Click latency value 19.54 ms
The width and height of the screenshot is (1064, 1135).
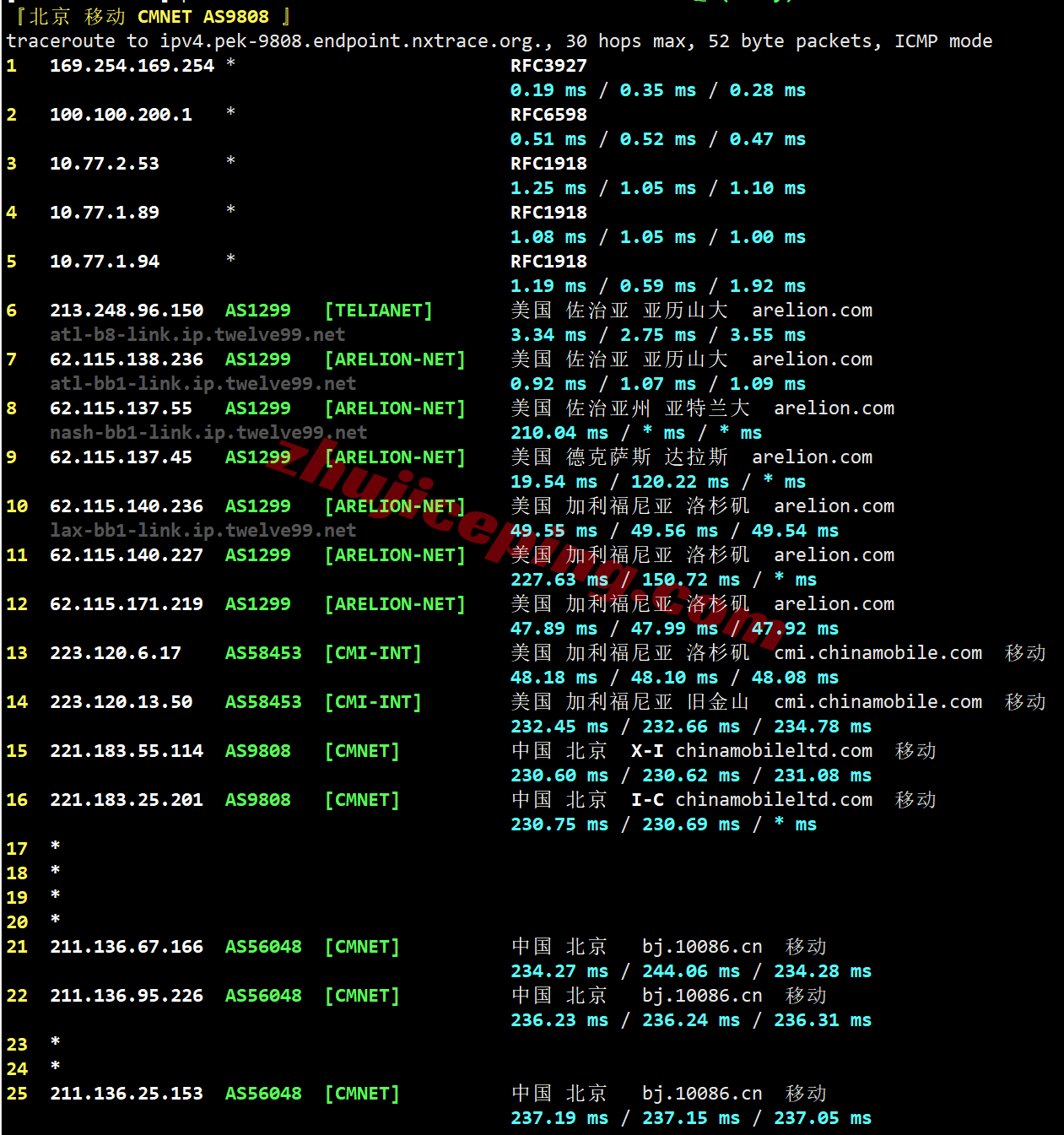point(554,482)
